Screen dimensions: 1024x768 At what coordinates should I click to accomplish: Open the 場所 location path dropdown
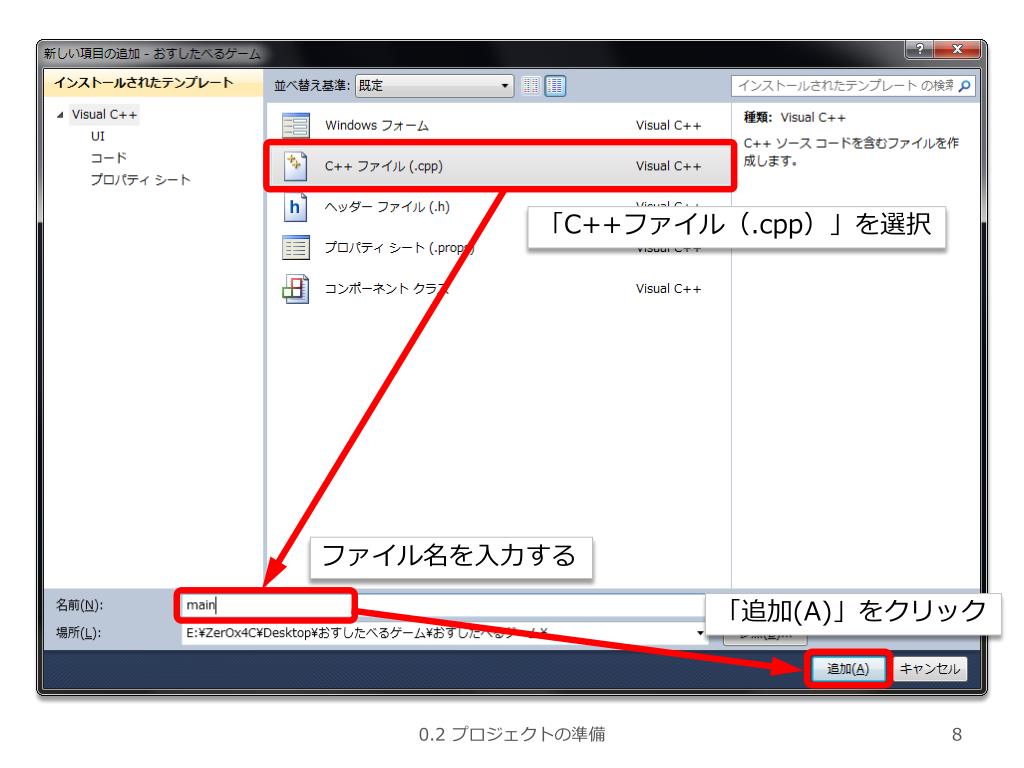coord(699,633)
